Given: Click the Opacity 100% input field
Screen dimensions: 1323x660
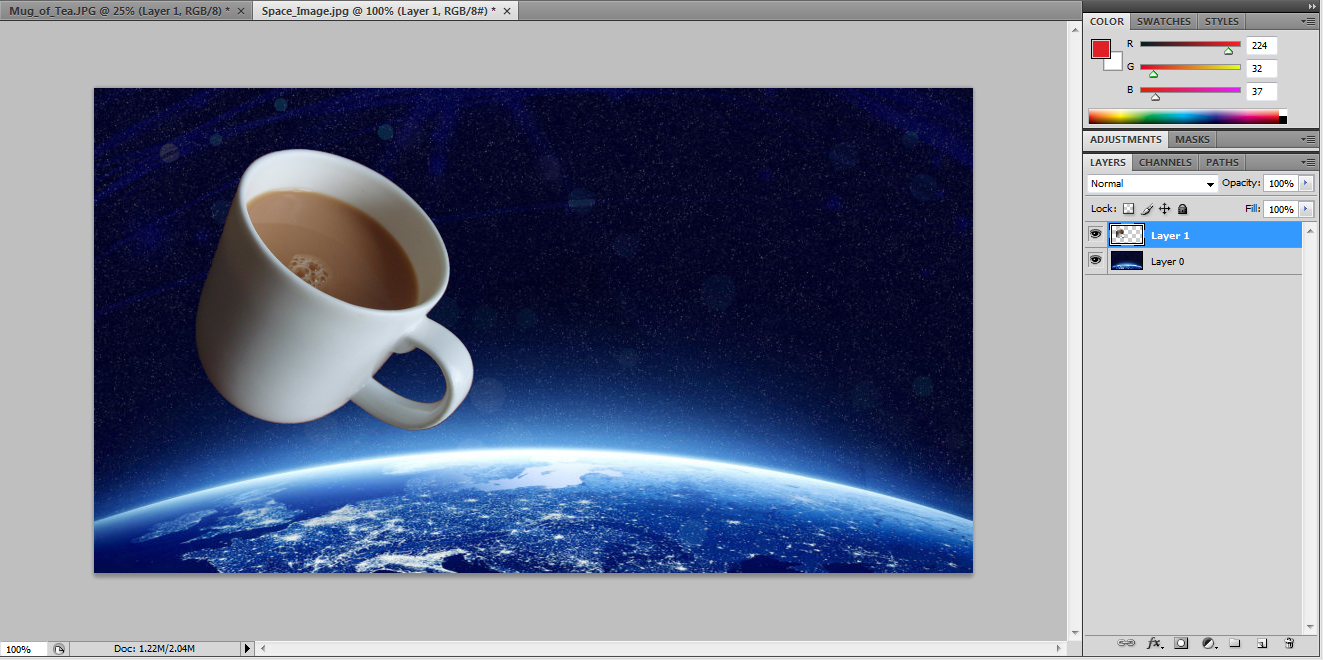Looking at the screenshot, I should point(1280,183).
